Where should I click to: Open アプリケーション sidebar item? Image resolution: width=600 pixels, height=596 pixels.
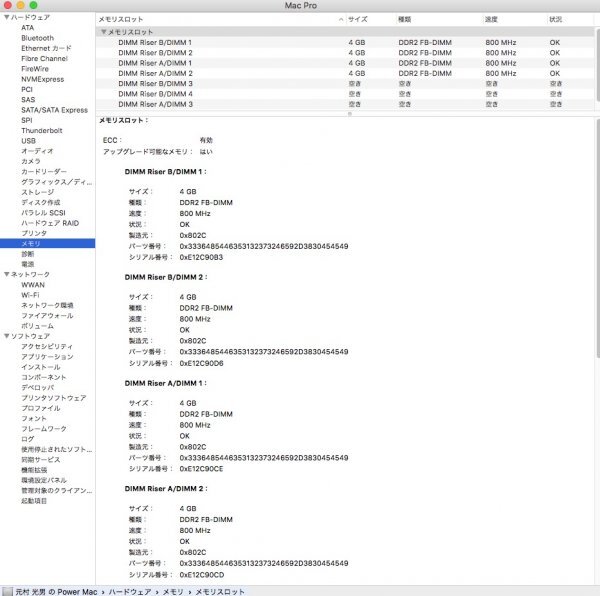click(47, 357)
